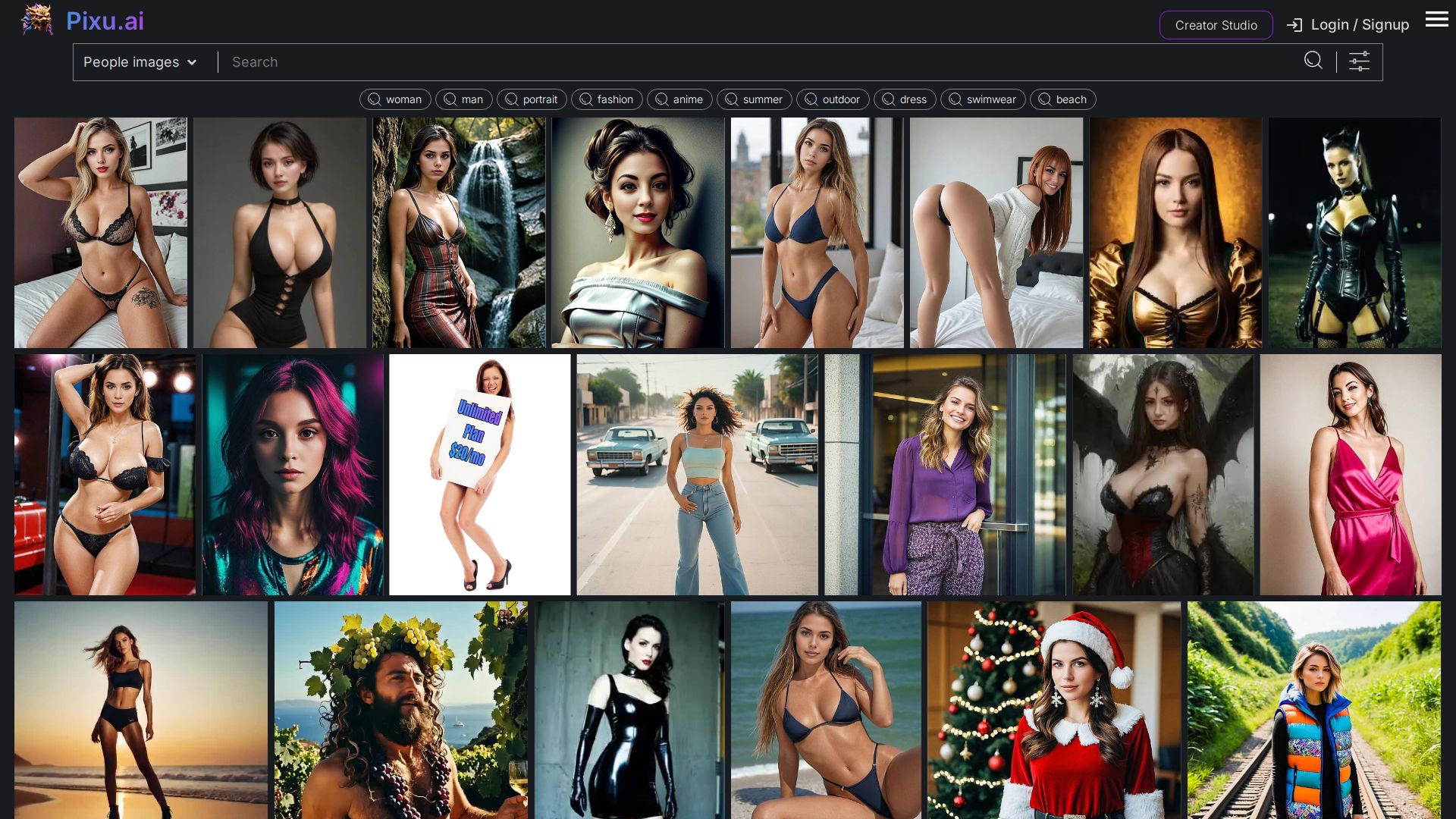The width and height of the screenshot is (1456, 819).
Task: Open Creator Studio
Action: coord(1216,25)
